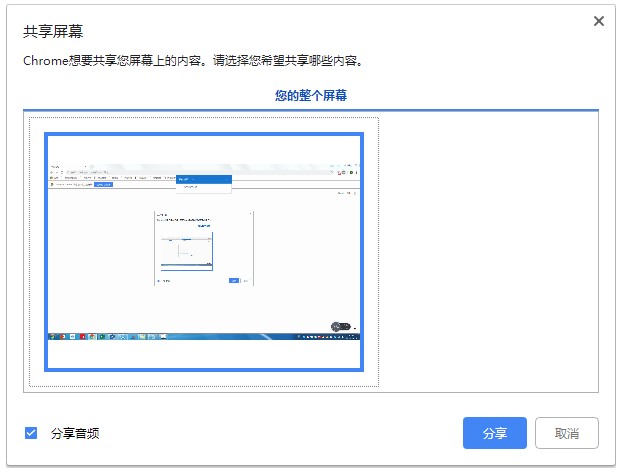
Task: Click the Start button in the preview taskbar
Action: pos(53,338)
